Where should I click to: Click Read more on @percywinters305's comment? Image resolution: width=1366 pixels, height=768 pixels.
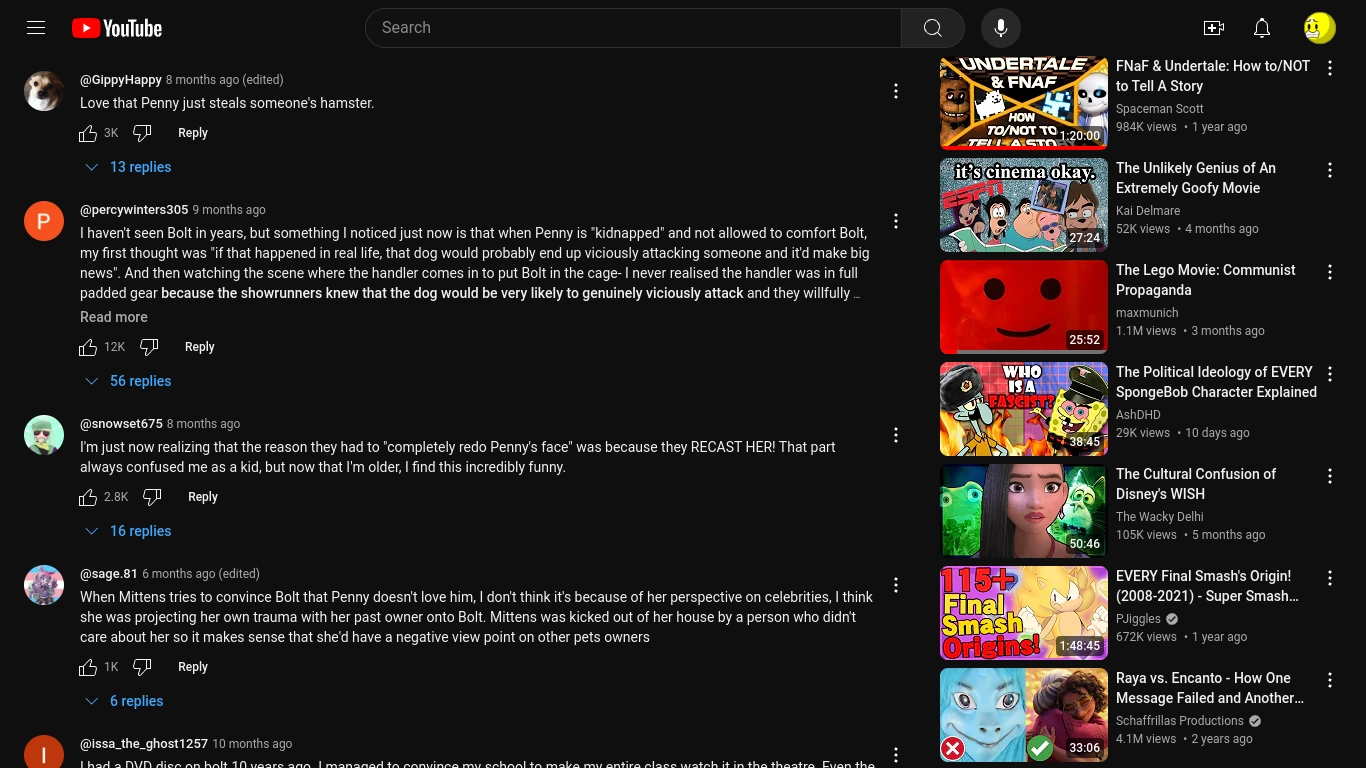113,317
